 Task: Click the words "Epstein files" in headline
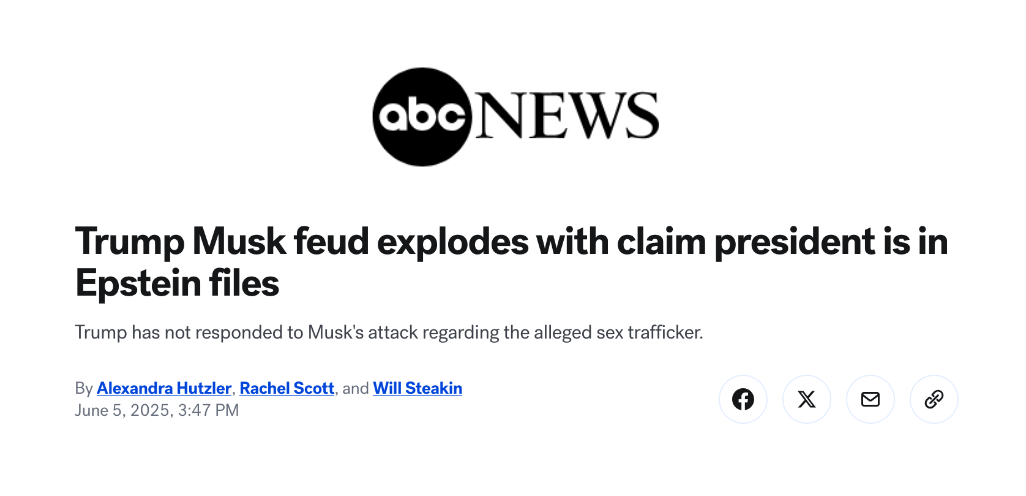pyautogui.click(x=177, y=283)
